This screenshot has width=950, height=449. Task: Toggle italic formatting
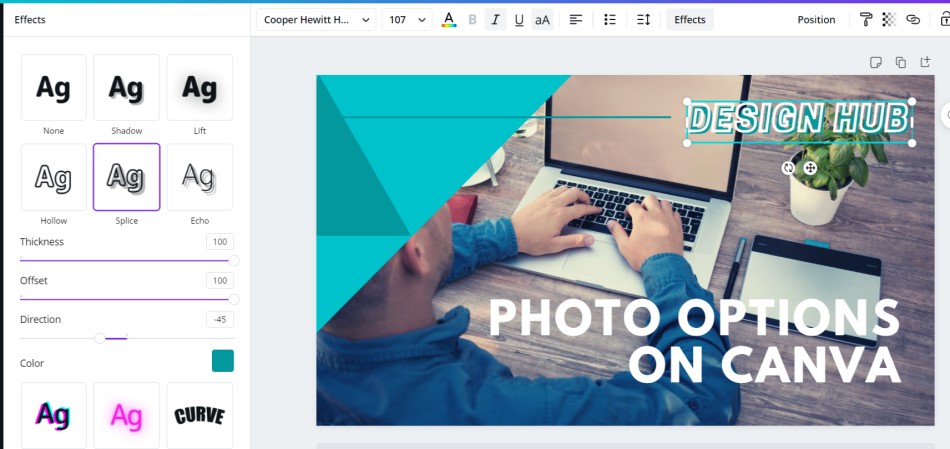tap(495, 19)
